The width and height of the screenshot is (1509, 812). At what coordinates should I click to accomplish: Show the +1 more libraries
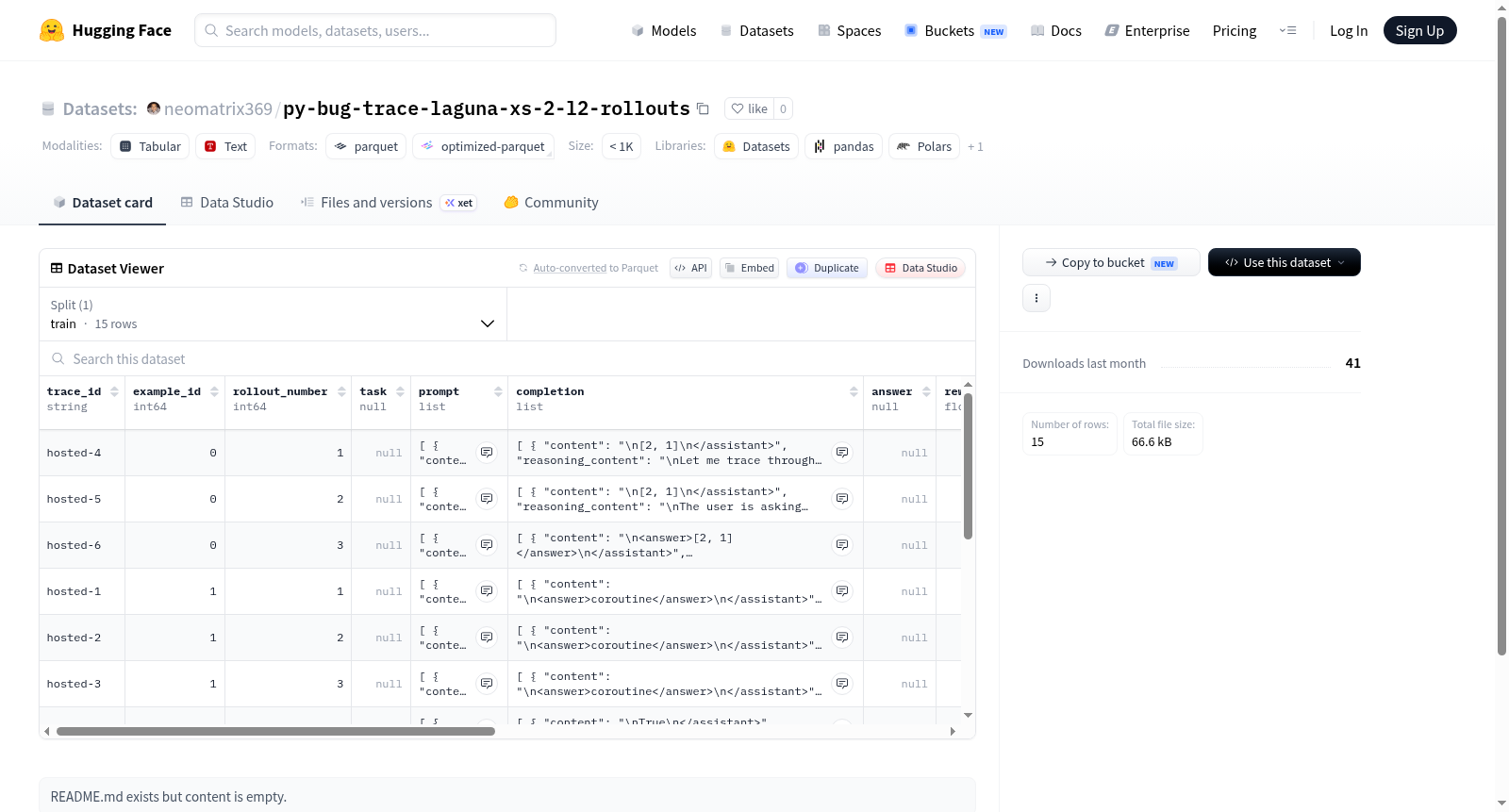click(x=975, y=146)
